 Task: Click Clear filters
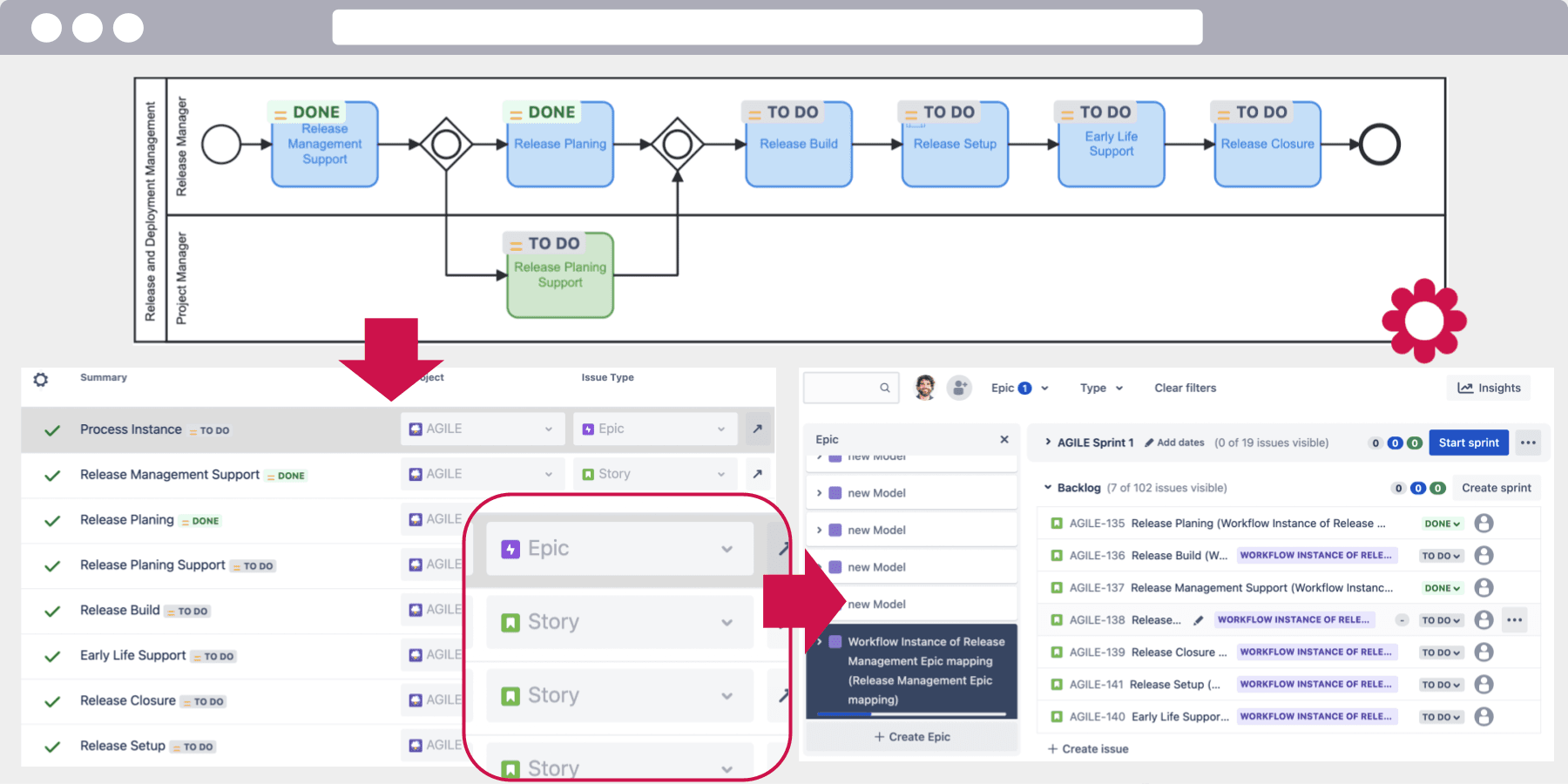pyautogui.click(x=1185, y=388)
